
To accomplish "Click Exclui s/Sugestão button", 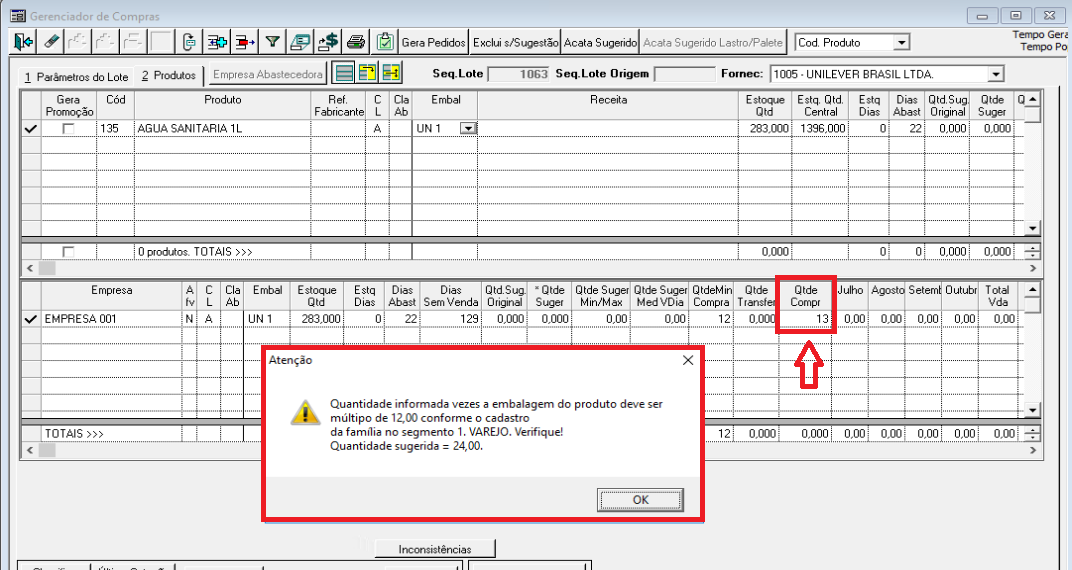I will click(x=515, y=42).
